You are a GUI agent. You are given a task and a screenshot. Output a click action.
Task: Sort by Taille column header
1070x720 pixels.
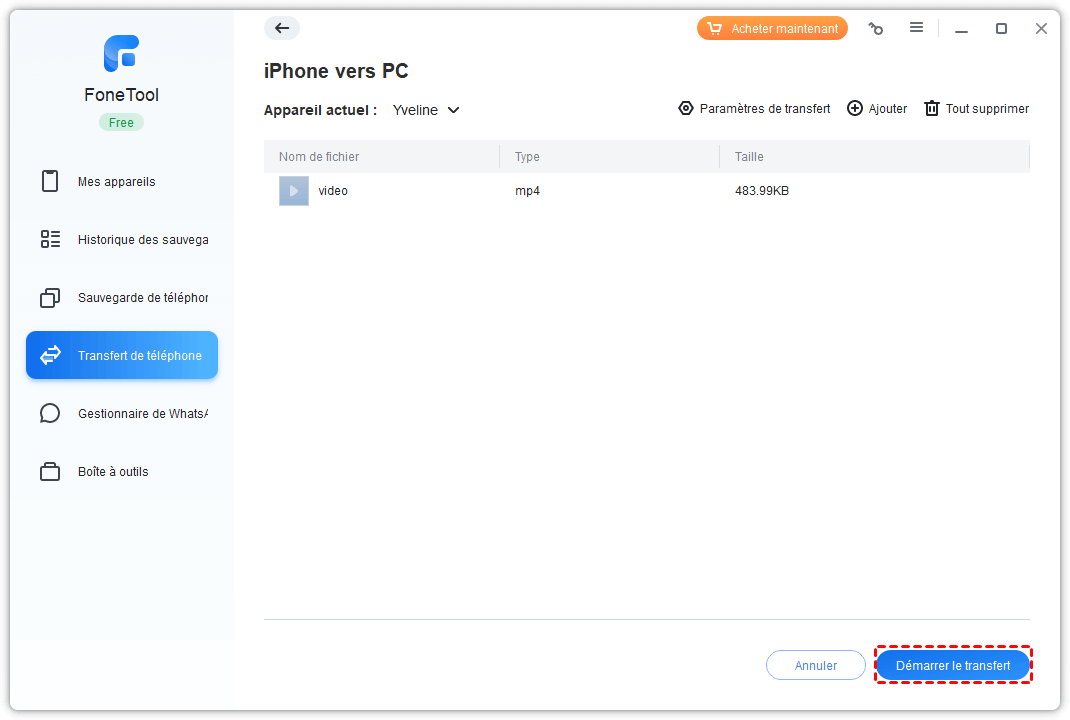coord(749,157)
